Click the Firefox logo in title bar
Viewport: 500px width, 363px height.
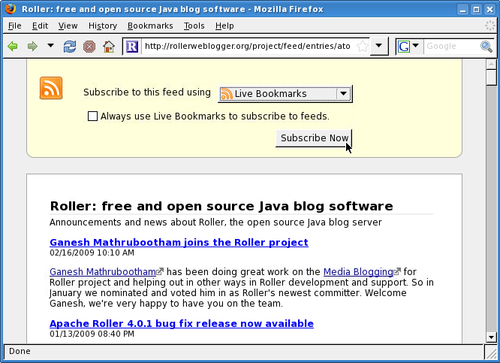click(x=10, y=9)
